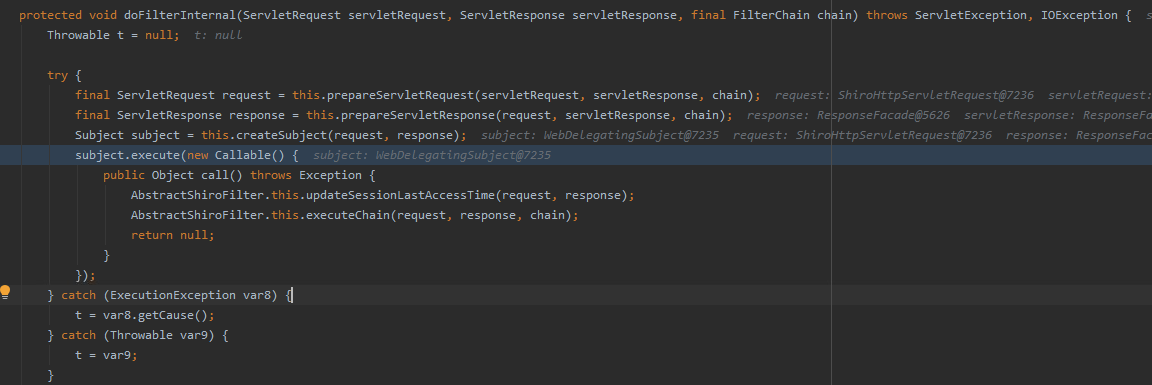Click the method name doFilterInternal
This screenshot has height=385, width=1152.
(181, 15)
